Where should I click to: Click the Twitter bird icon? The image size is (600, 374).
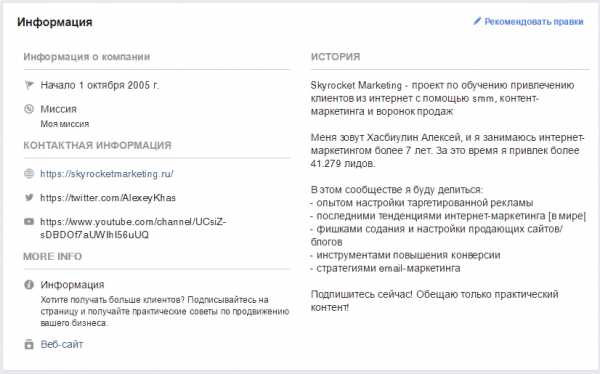pos(29,198)
